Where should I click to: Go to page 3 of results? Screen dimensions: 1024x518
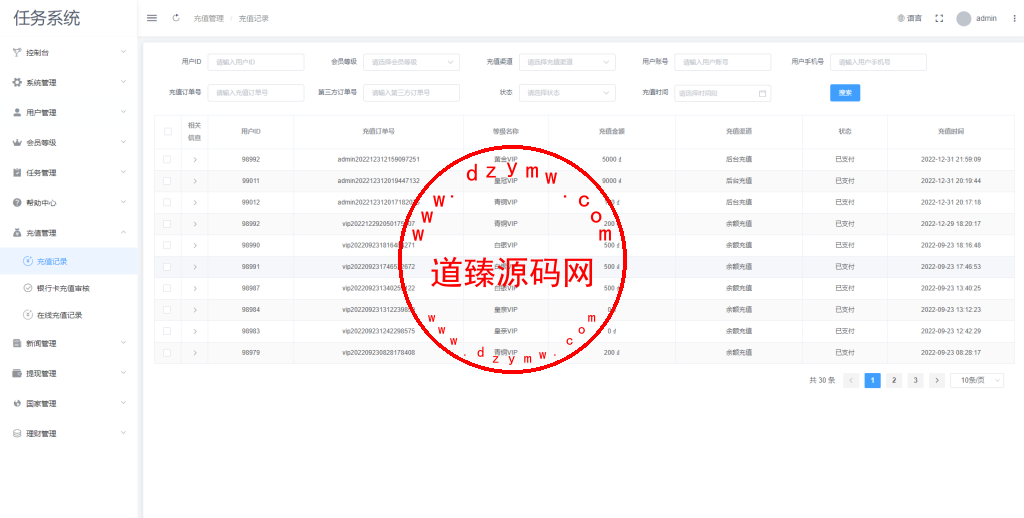click(x=916, y=380)
